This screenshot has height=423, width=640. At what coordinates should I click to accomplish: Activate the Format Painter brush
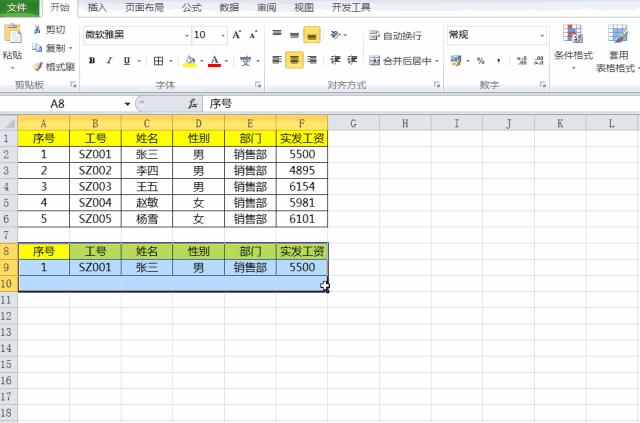coord(38,66)
